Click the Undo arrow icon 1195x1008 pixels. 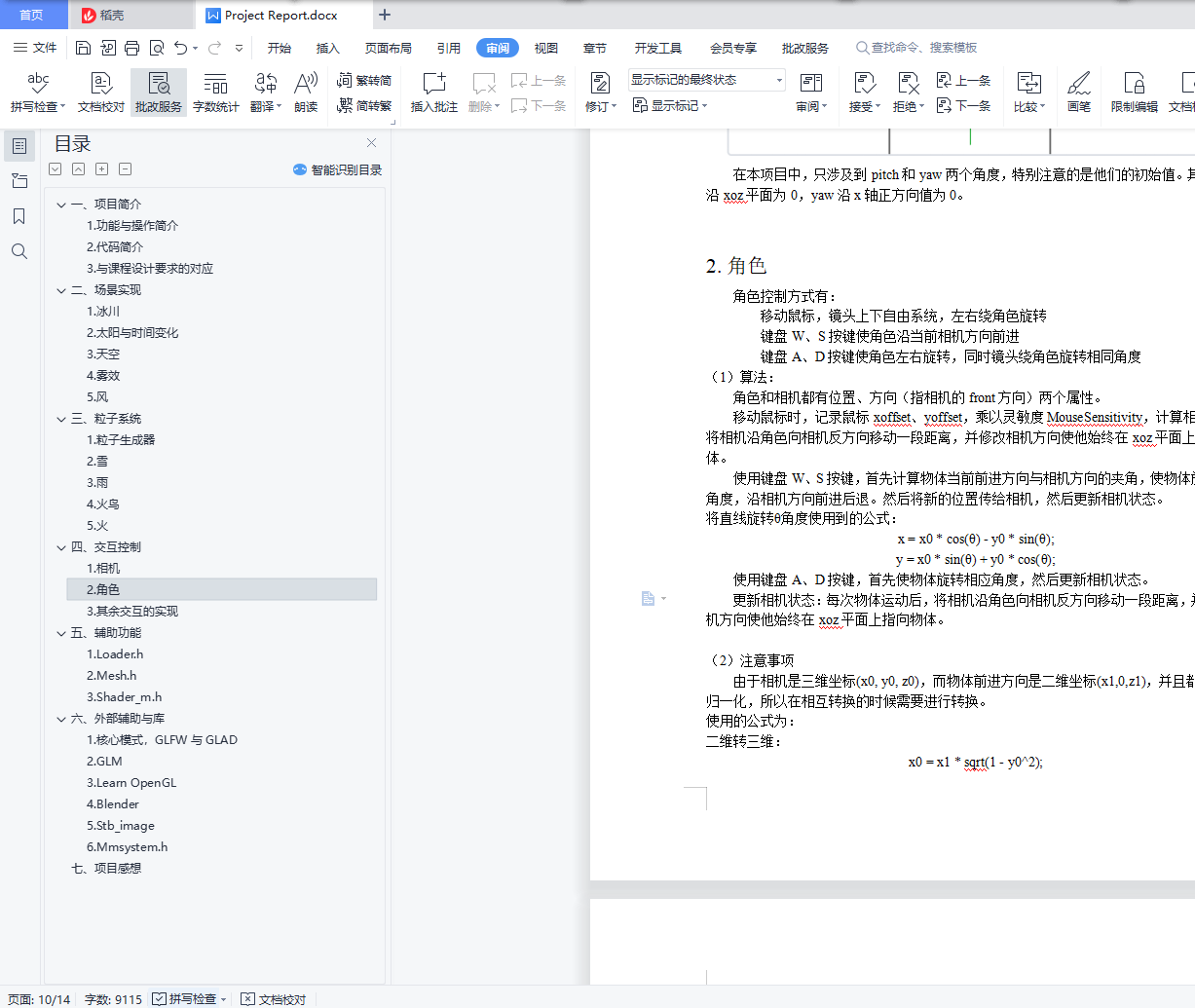click(x=181, y=48)
